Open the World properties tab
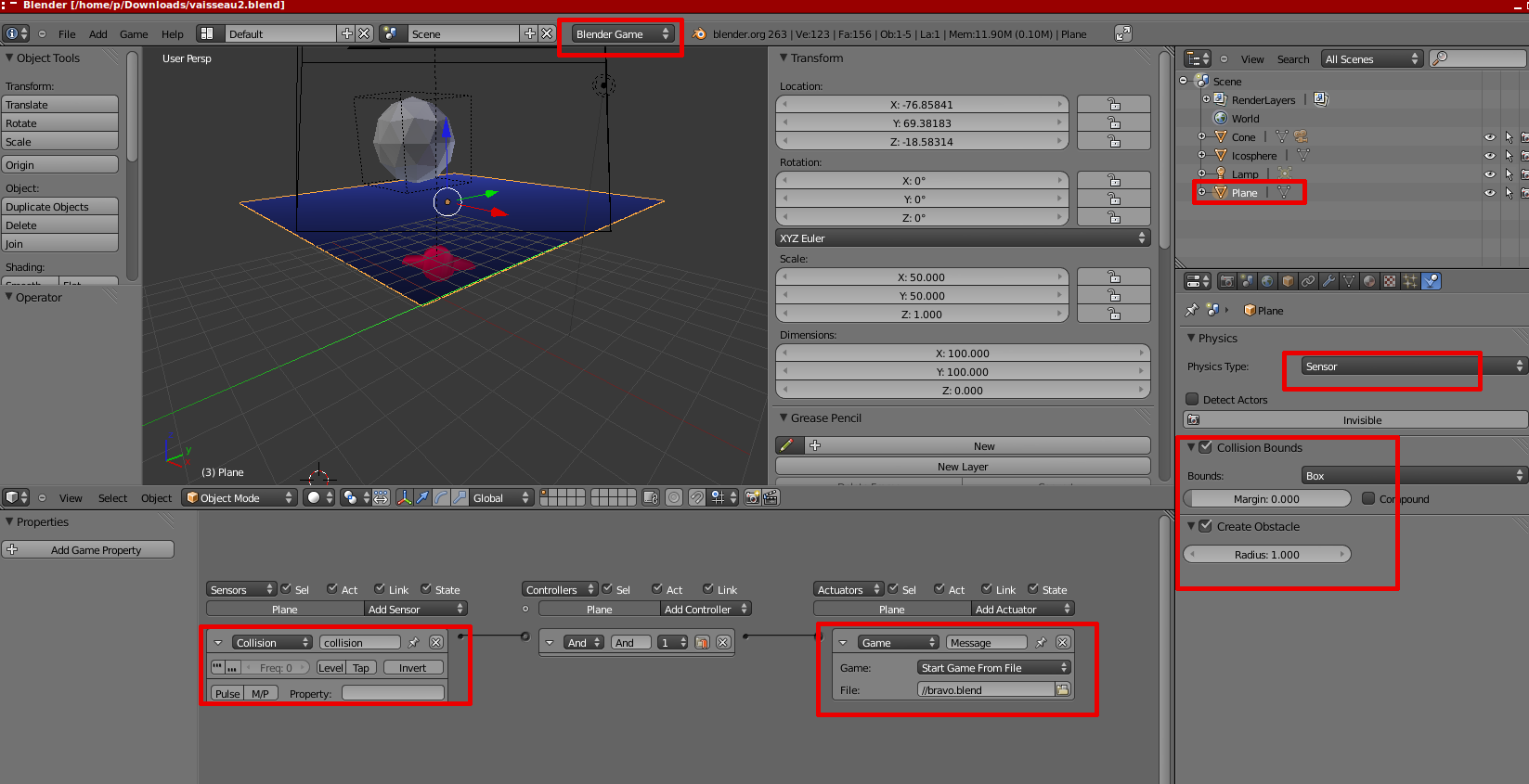Screen dimensions: 1529x784 point(1267,281)
